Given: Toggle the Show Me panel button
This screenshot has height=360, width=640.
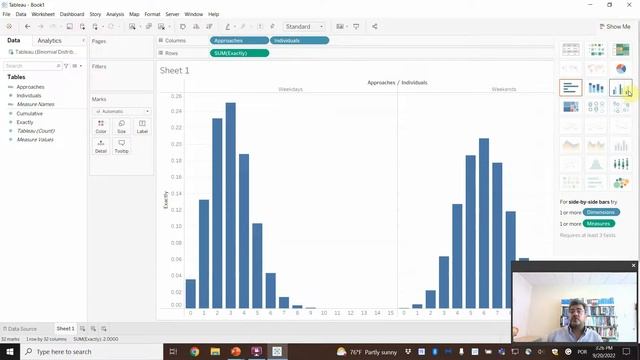Looking at the screenshot, I should tap(615, 27).
